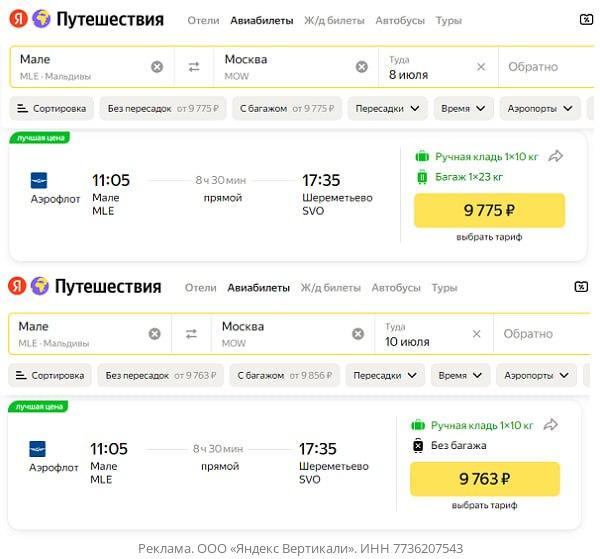
Task: Expand Пересадки dropdown above the 9 775 ₽ flight
Action: click(387, 108)
